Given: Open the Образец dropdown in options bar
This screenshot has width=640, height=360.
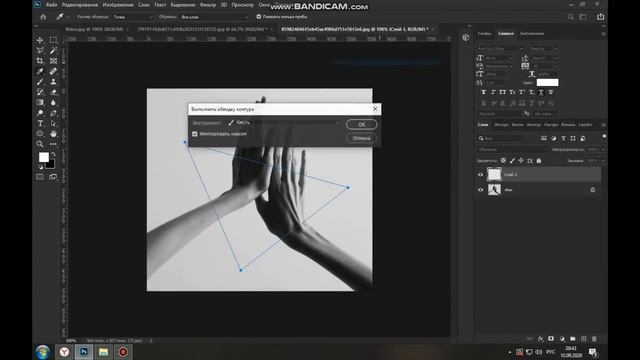Looking at the screenshot, I should click(214, 17).
